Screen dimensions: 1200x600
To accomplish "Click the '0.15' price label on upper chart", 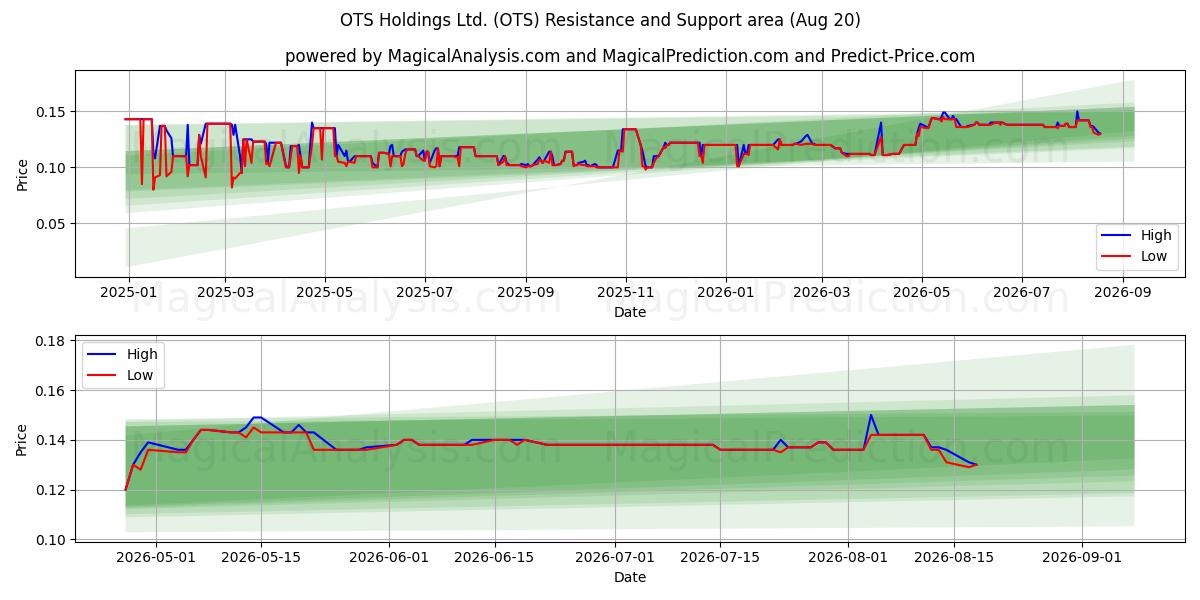I will tap(52, 112).
